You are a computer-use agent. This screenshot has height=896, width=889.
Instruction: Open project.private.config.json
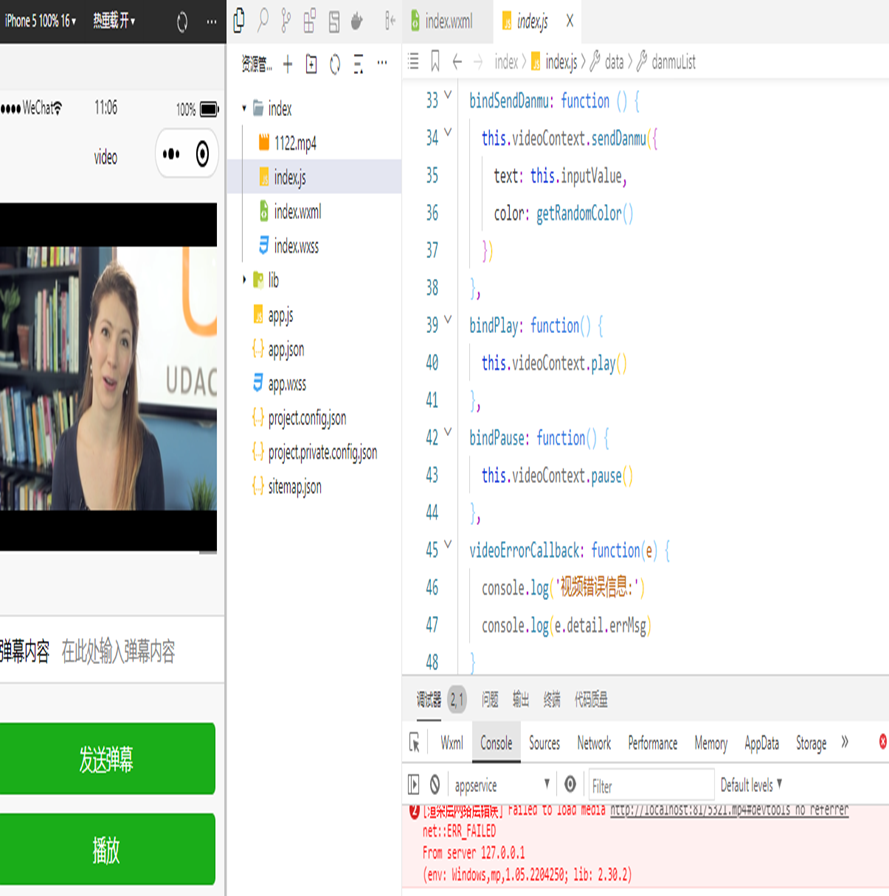point(314,452)
